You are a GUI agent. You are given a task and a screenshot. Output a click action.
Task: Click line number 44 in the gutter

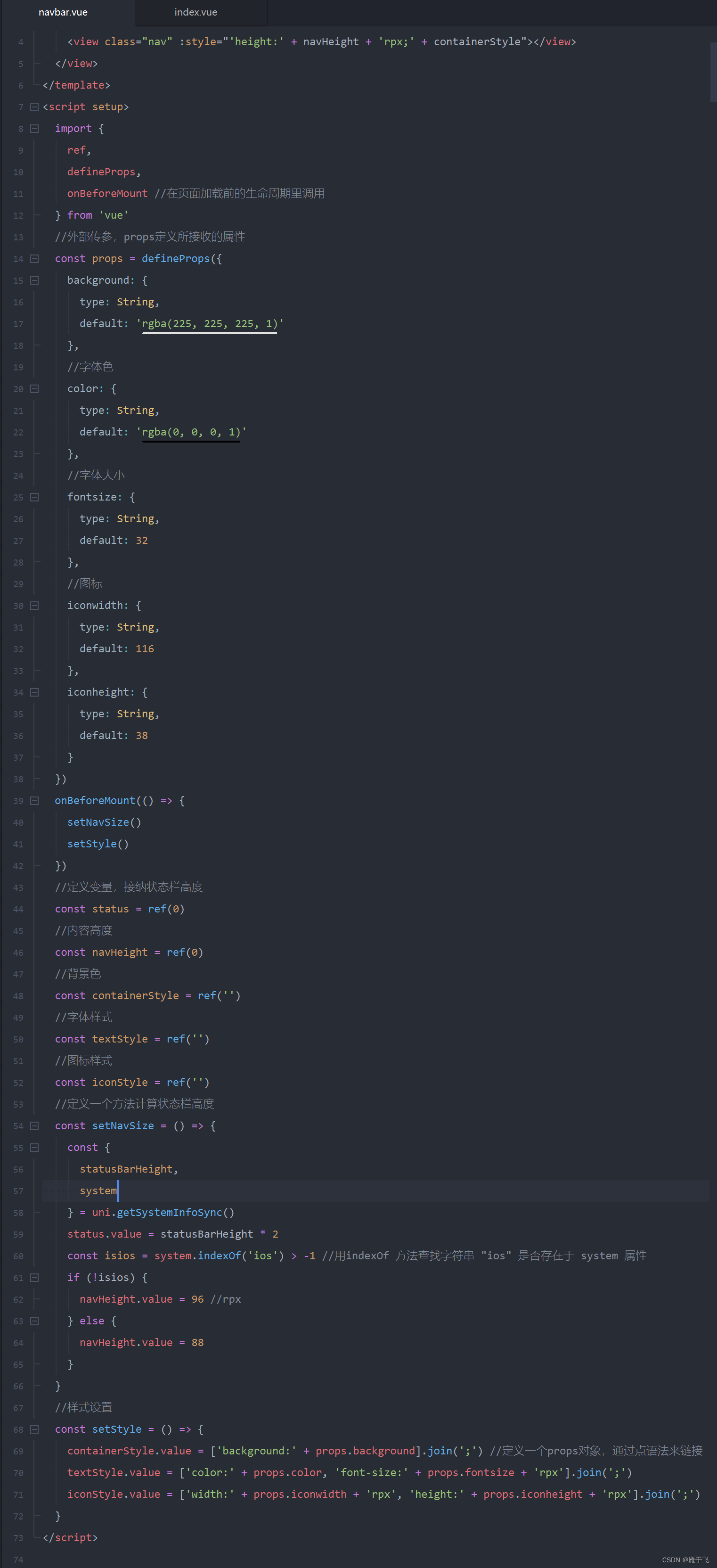pyautogui.click(x=18, y=910)
